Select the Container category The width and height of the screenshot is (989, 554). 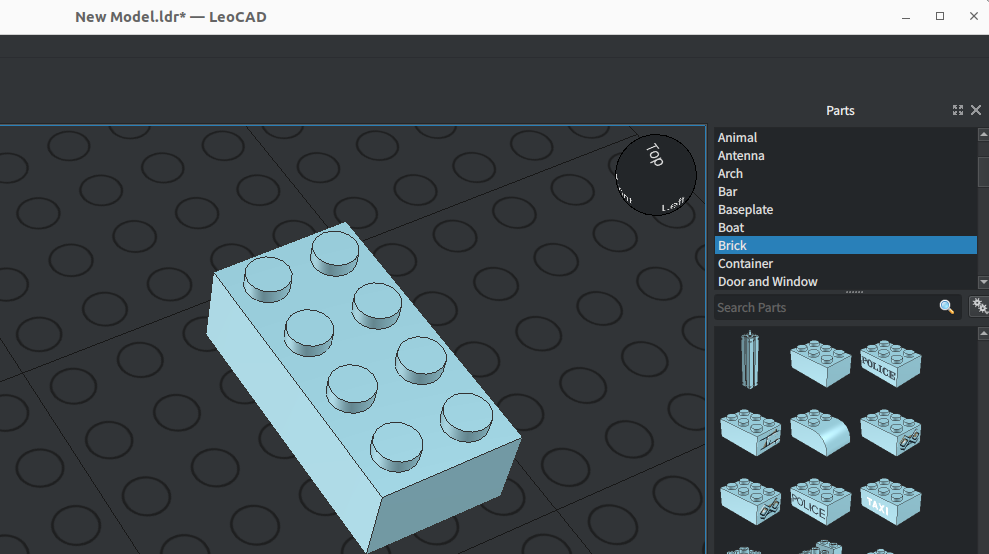pos(845,263)
